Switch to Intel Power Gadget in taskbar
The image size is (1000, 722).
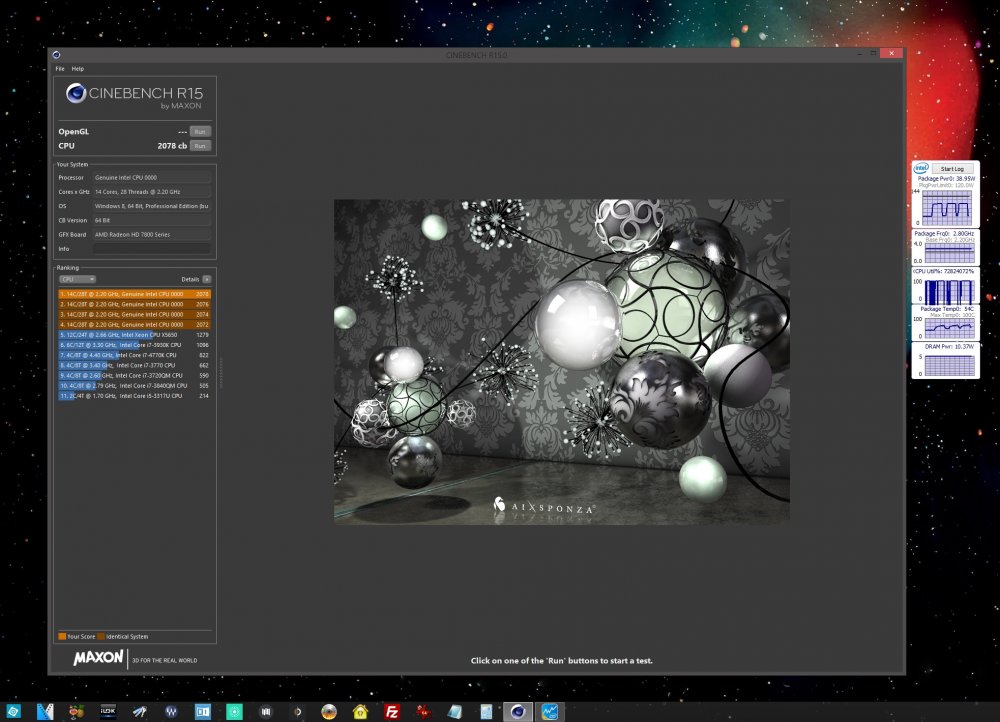(x=550, y=711)
